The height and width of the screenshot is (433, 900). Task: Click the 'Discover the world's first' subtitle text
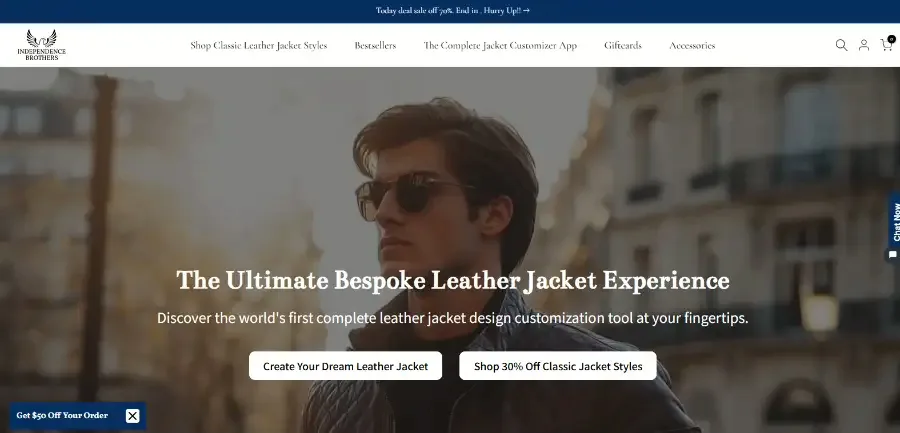pos(453,318)
